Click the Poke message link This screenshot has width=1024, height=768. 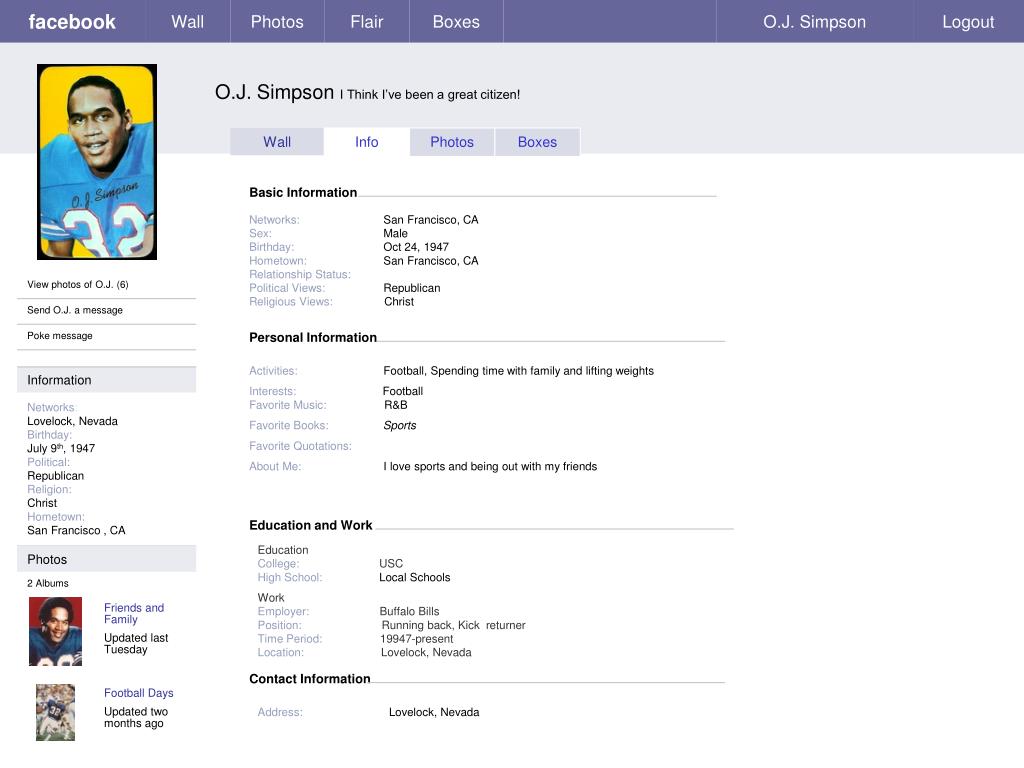[60, 335]
